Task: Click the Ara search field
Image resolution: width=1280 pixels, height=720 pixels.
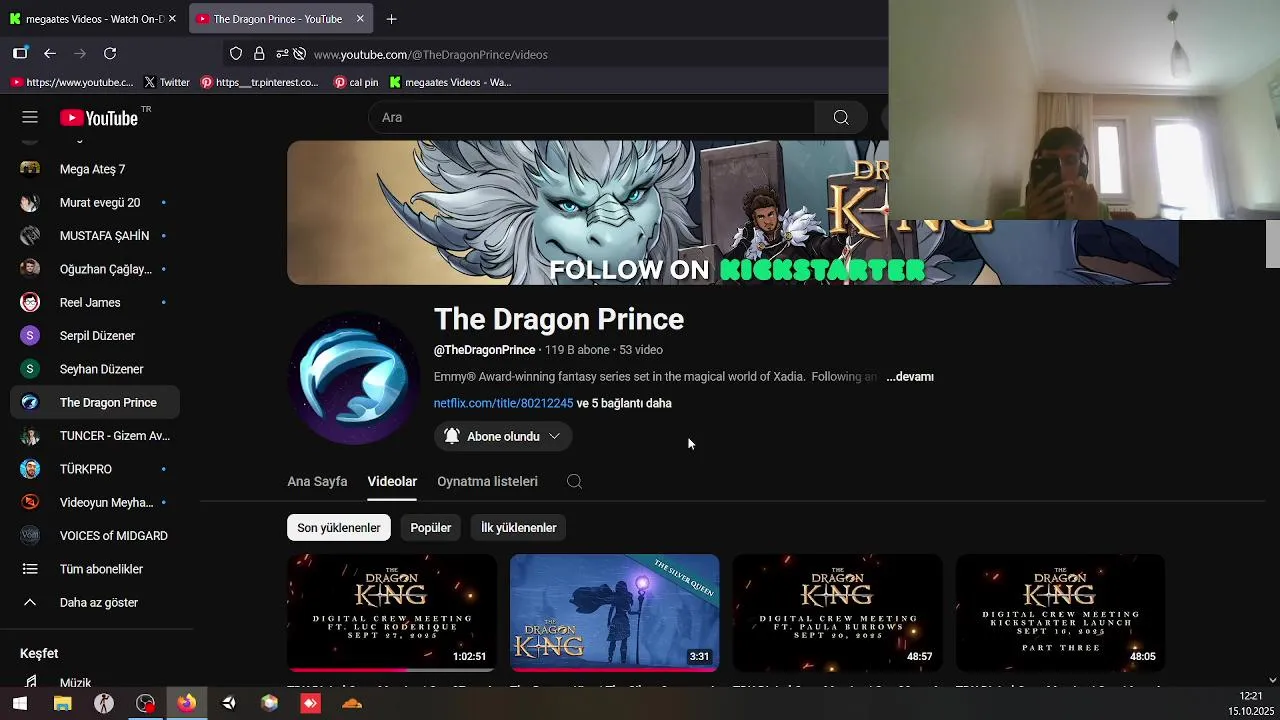Action: [592, 117]
